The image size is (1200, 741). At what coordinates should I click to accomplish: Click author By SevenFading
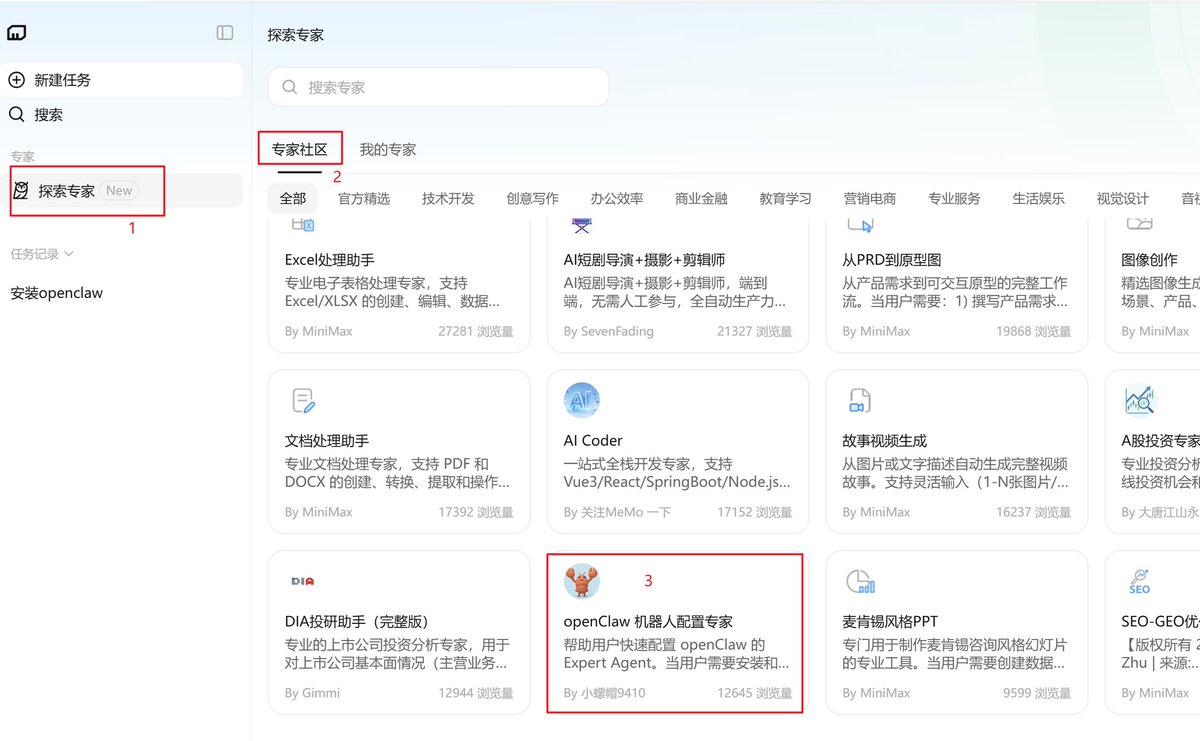(608, 331)
